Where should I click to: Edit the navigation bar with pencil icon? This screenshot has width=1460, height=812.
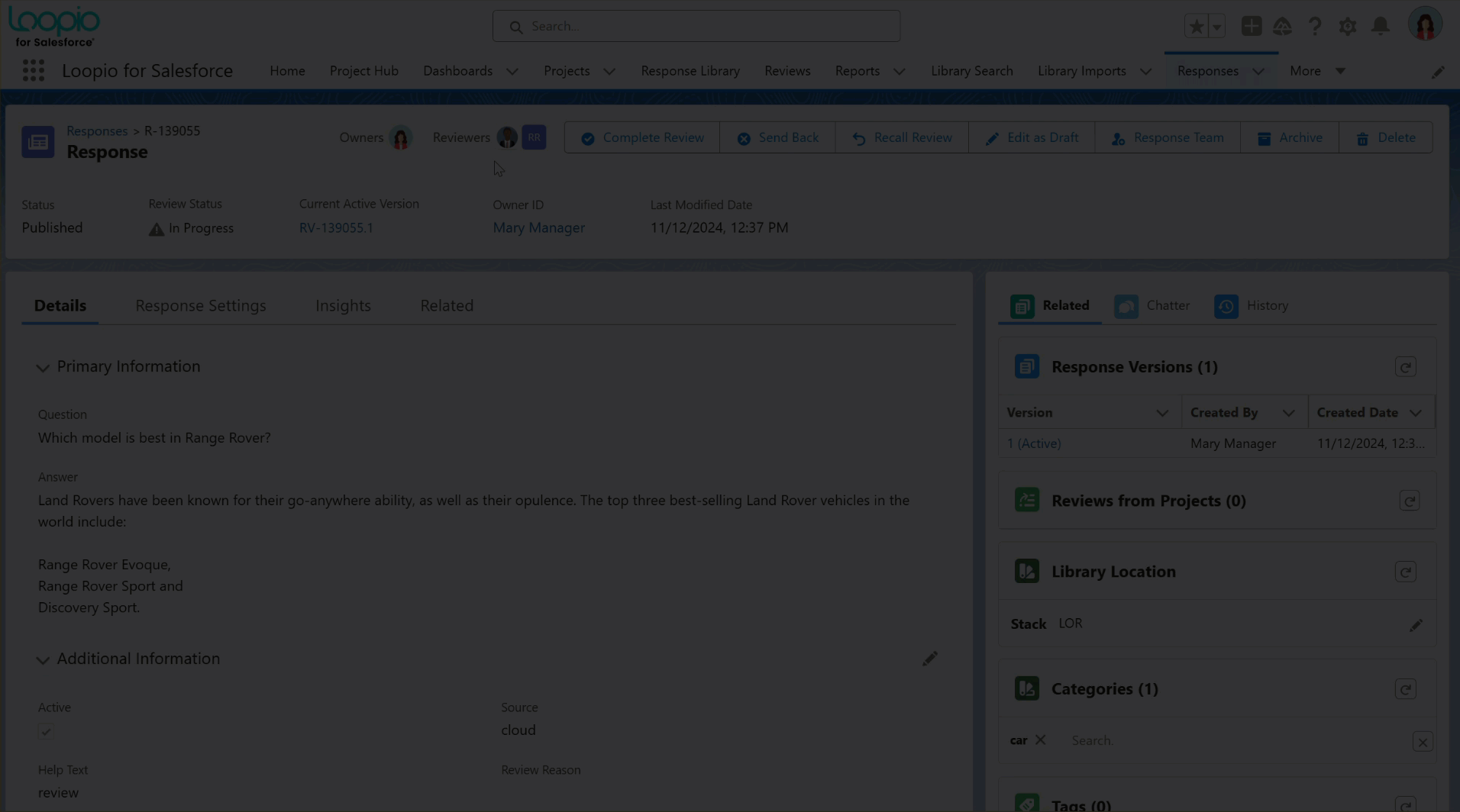(x=1438, y=72)
